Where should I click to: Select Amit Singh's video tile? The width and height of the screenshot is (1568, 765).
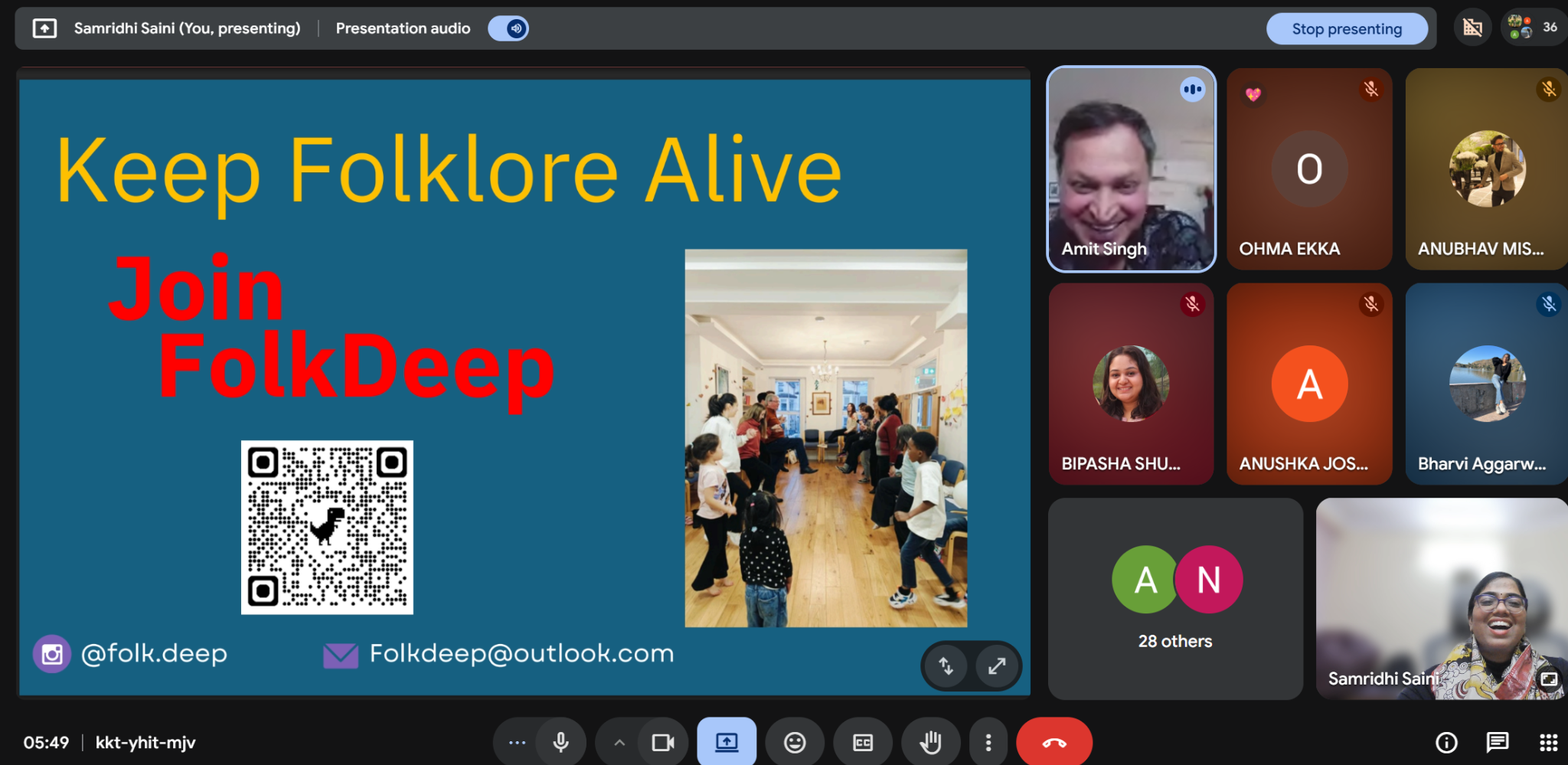click(x=1131, y=168)
